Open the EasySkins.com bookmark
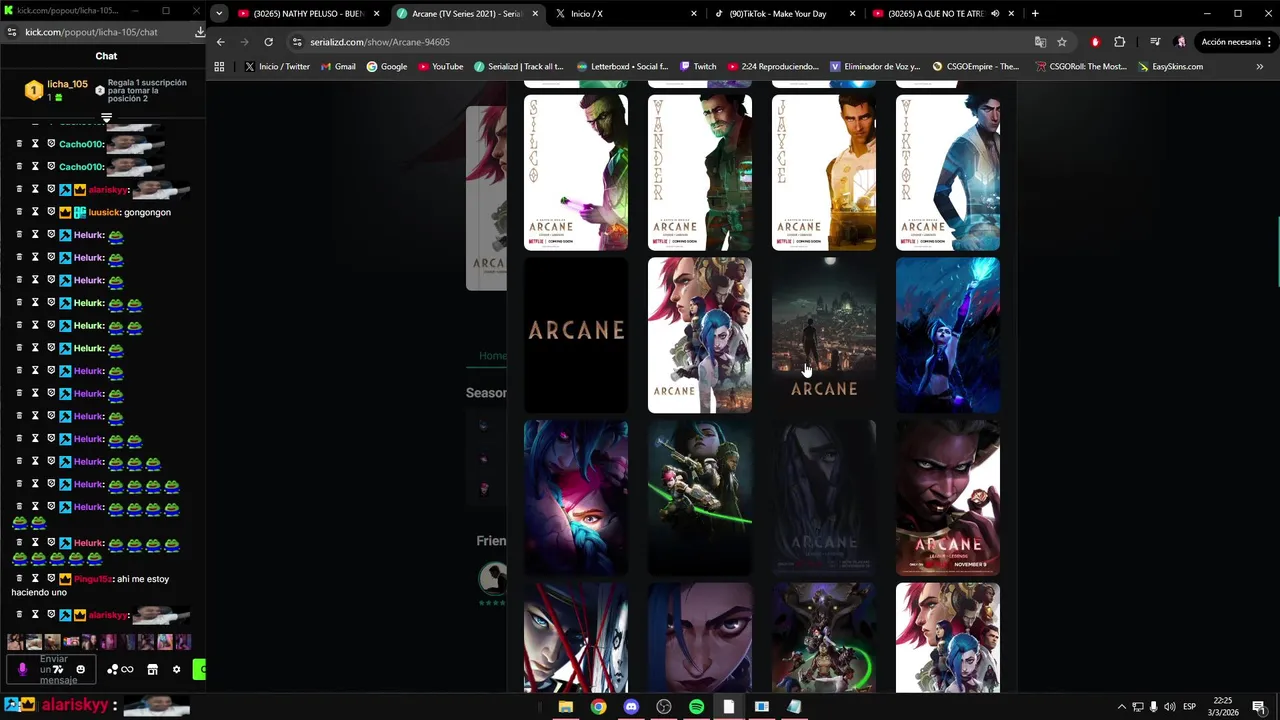The height and width of the screenshot is (720, 1280). (1170, 67)
